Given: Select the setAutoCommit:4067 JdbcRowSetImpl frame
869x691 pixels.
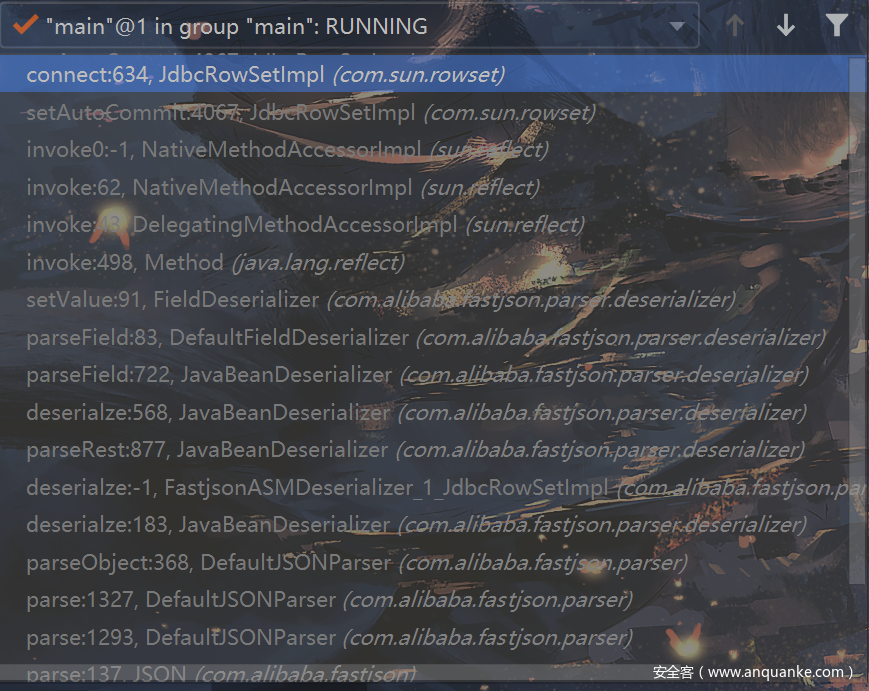Looking at the screenshot, I should point(424,112).
